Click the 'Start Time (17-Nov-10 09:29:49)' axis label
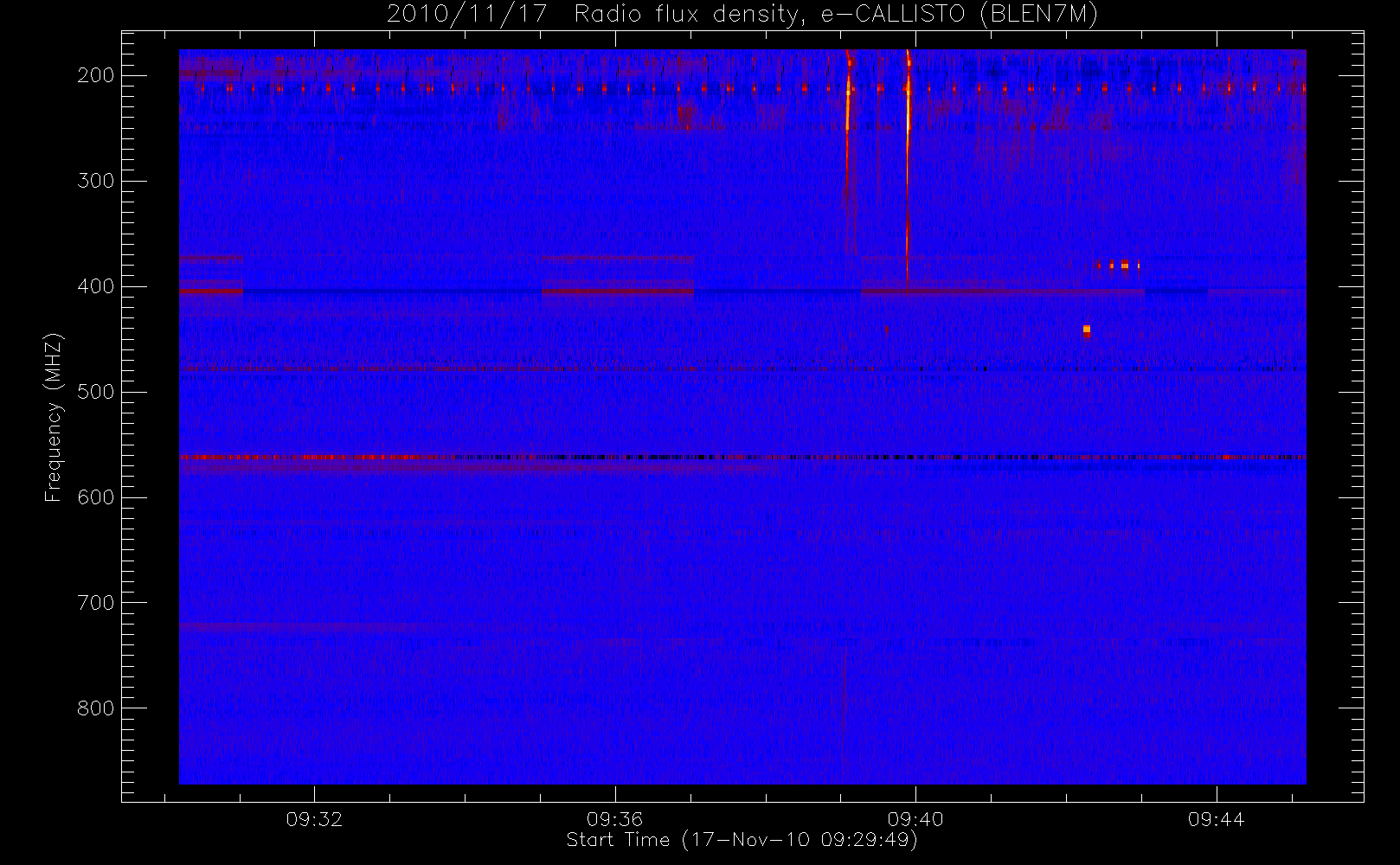The height and width of the screenshot is (865, 1400). click(x=742, y=840)
